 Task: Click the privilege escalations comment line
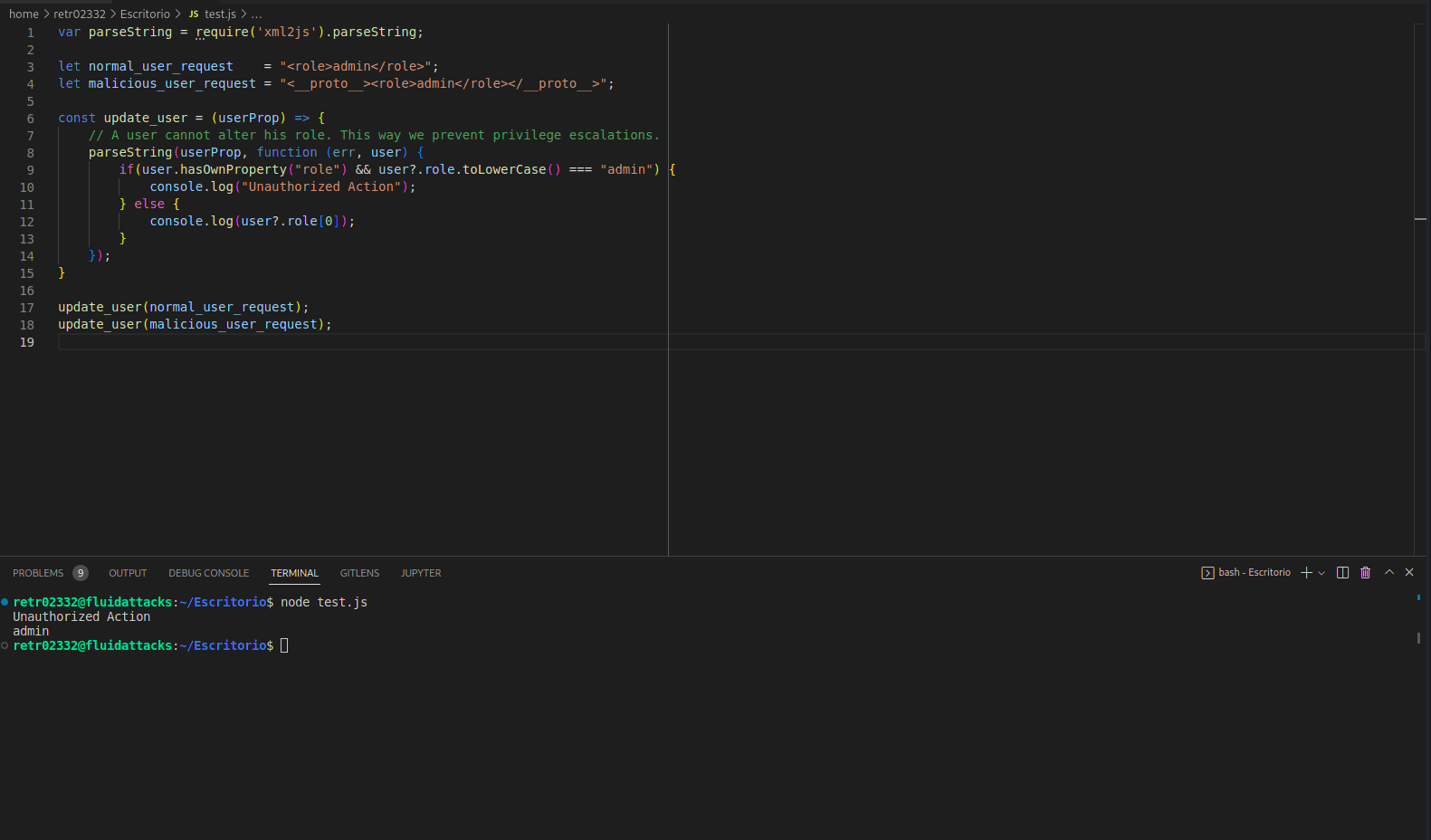click(x=375, y=135)
